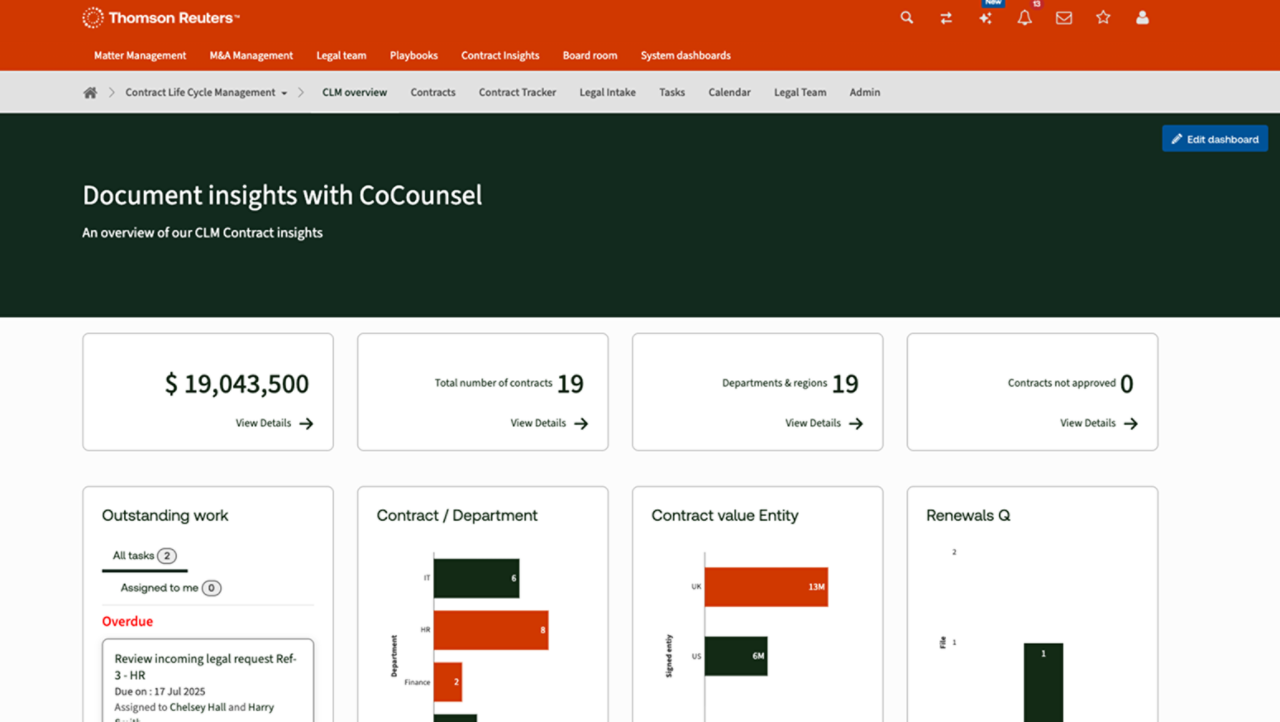Click the search magnifier icon
Image resolution: width=1280 pixels, height=722 pixels.
point(906,18)
